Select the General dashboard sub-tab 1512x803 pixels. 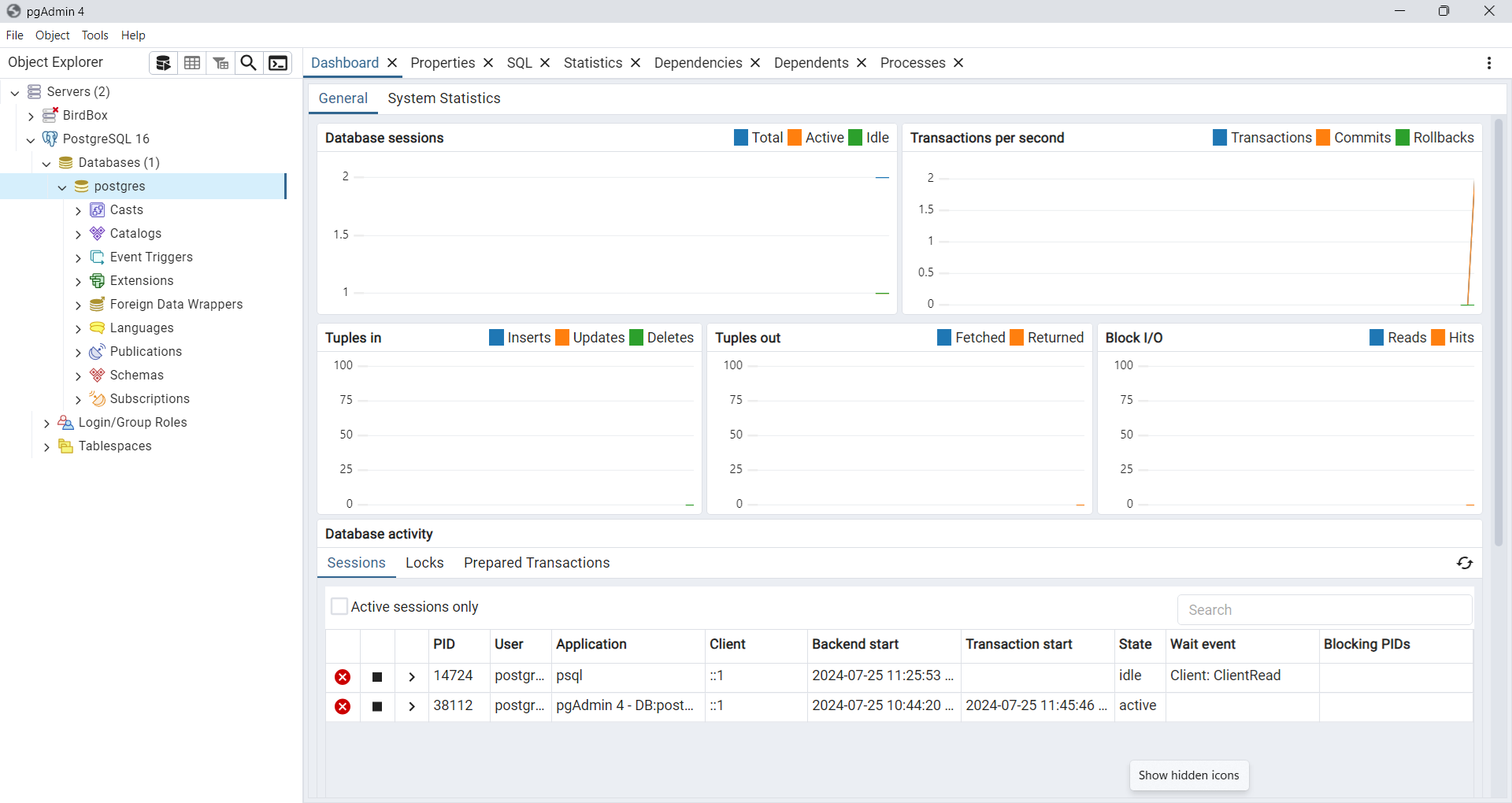343,98
